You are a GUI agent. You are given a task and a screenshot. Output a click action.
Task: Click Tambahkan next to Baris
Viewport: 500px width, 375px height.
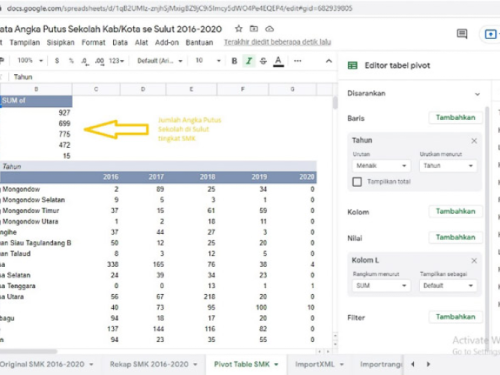tap(455, 118)
